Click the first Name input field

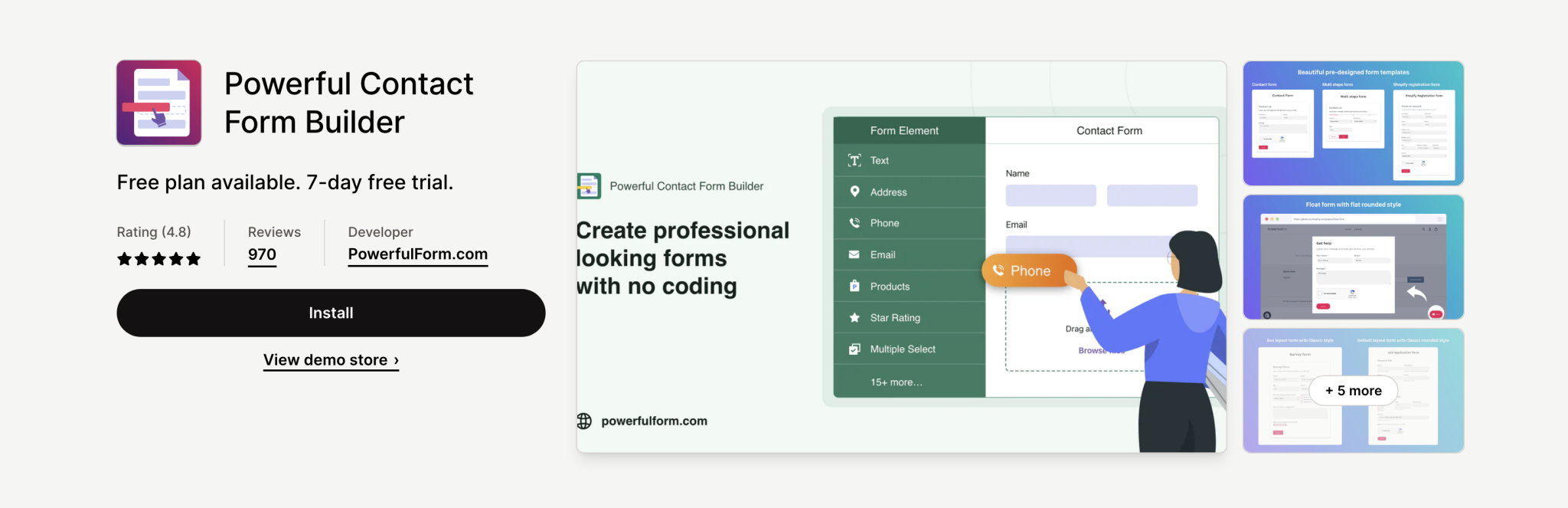[1050, 195]
